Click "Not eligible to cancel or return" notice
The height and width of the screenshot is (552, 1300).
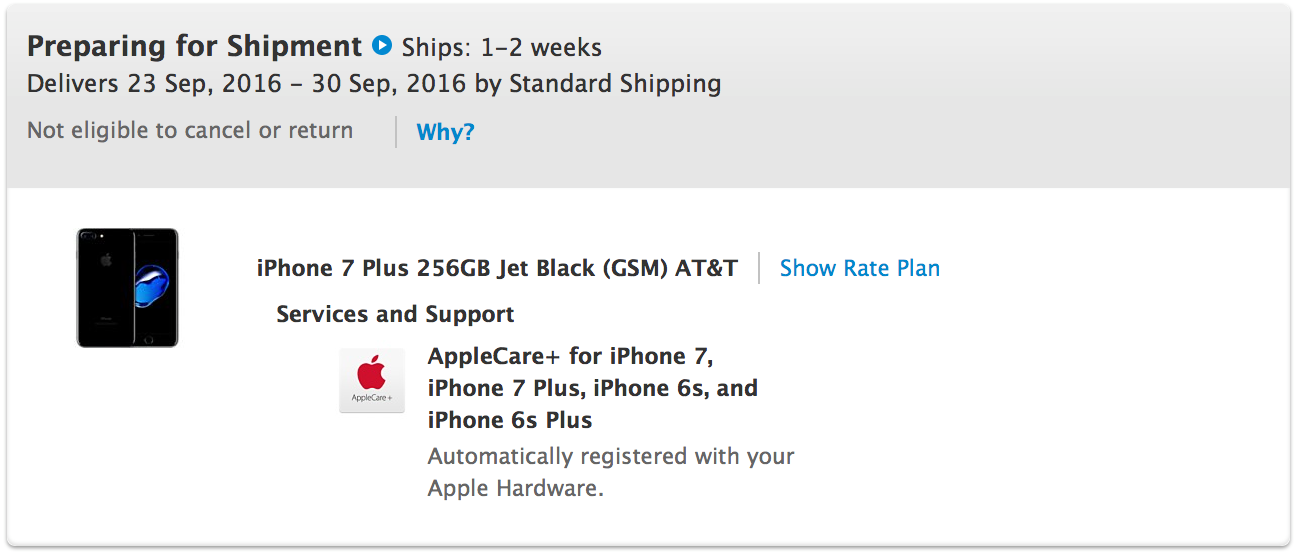190,131
